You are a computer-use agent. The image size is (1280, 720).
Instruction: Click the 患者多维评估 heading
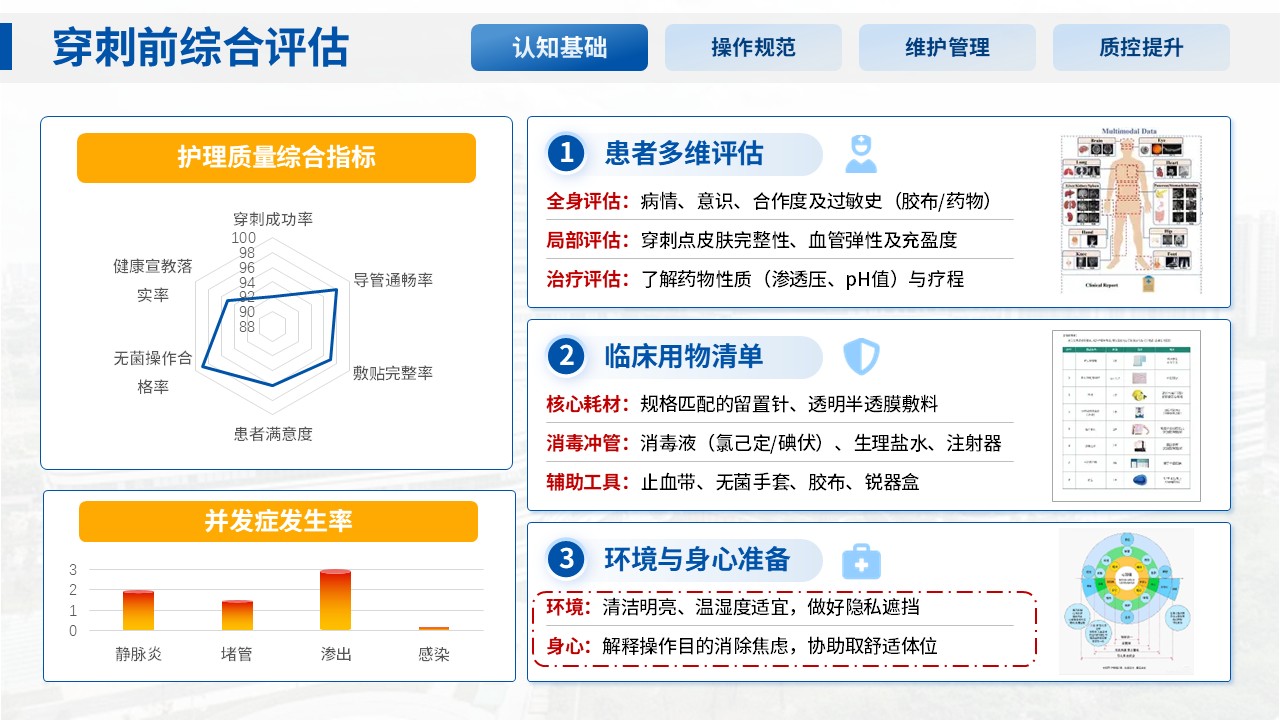pyautogui.click(x=684, y=154)
